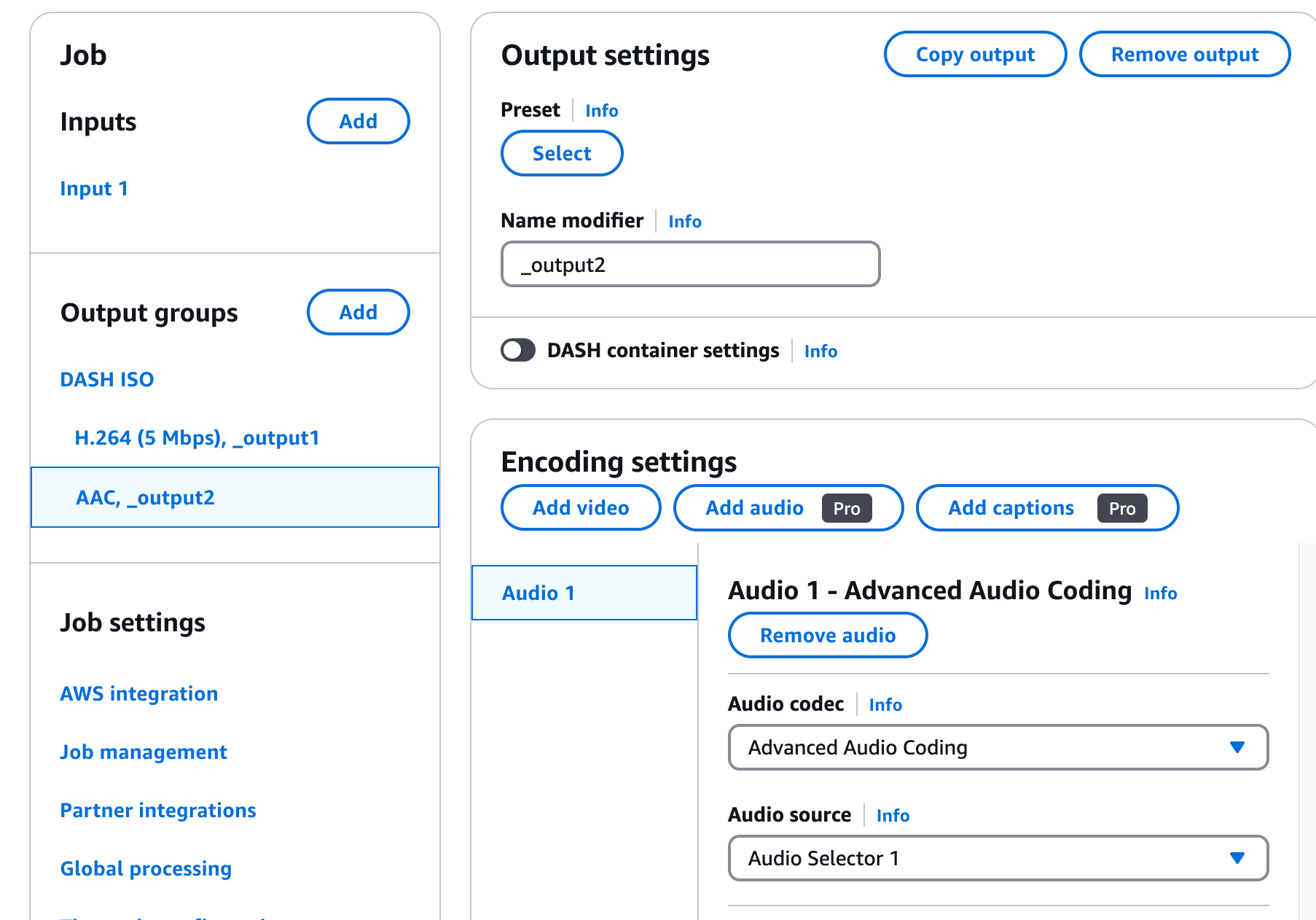Click Select to choose a preset
Screen dimensions: 1316x920
[561, 153]
